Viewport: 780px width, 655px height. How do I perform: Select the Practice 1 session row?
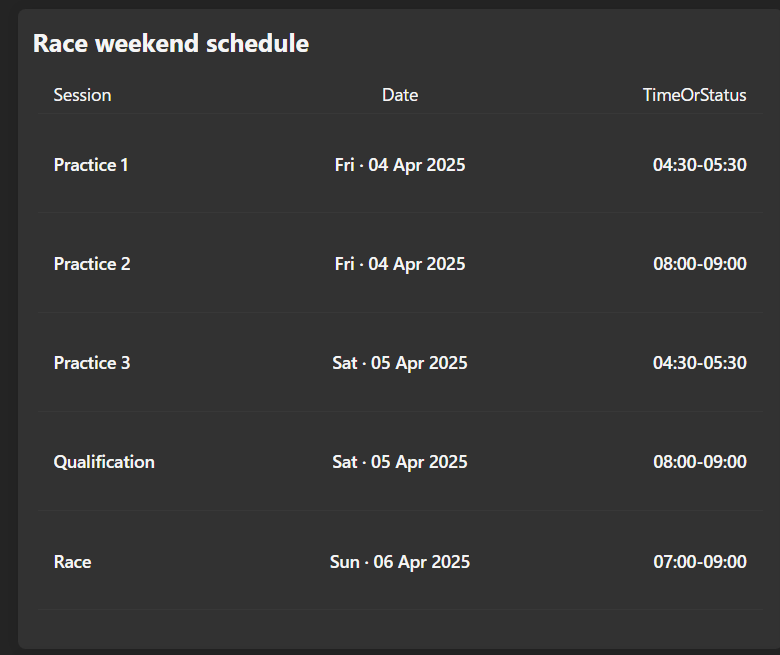coord(400,165)
